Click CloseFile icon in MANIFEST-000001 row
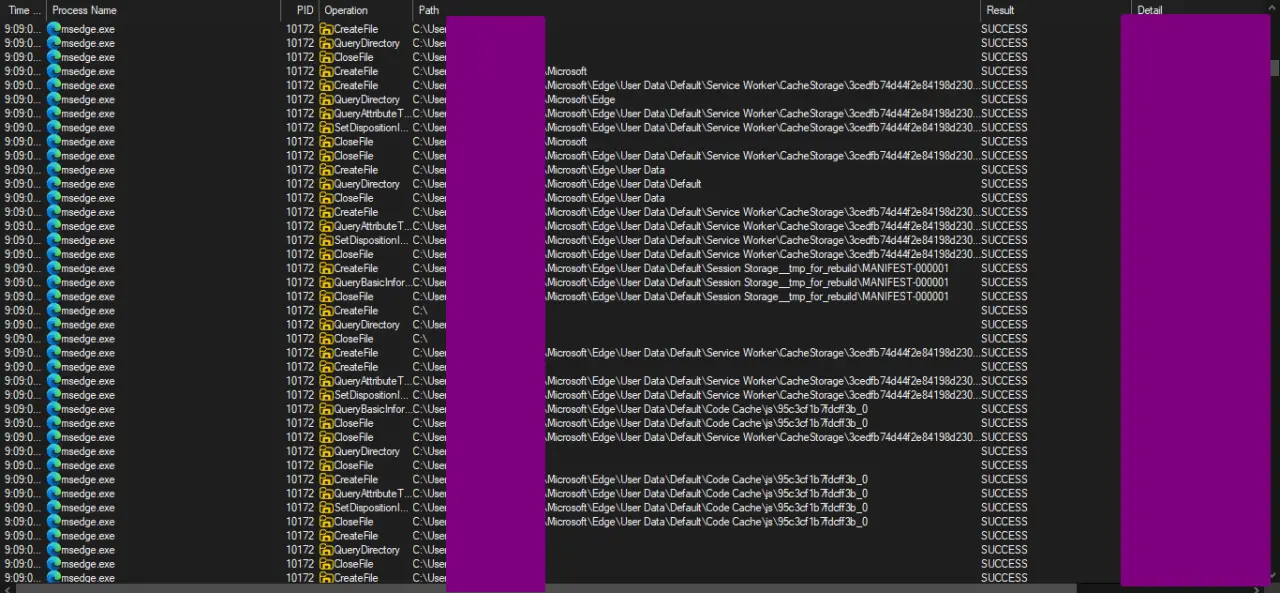The width and height of the screenshot is (1280, 593). 325,297
